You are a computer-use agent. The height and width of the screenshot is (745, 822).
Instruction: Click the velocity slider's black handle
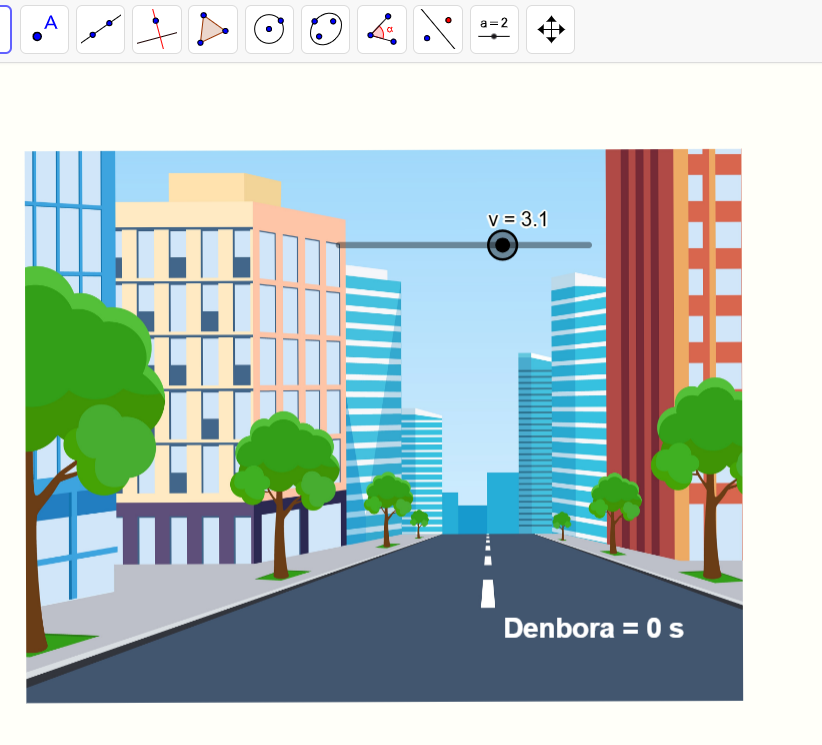point(502,245)
